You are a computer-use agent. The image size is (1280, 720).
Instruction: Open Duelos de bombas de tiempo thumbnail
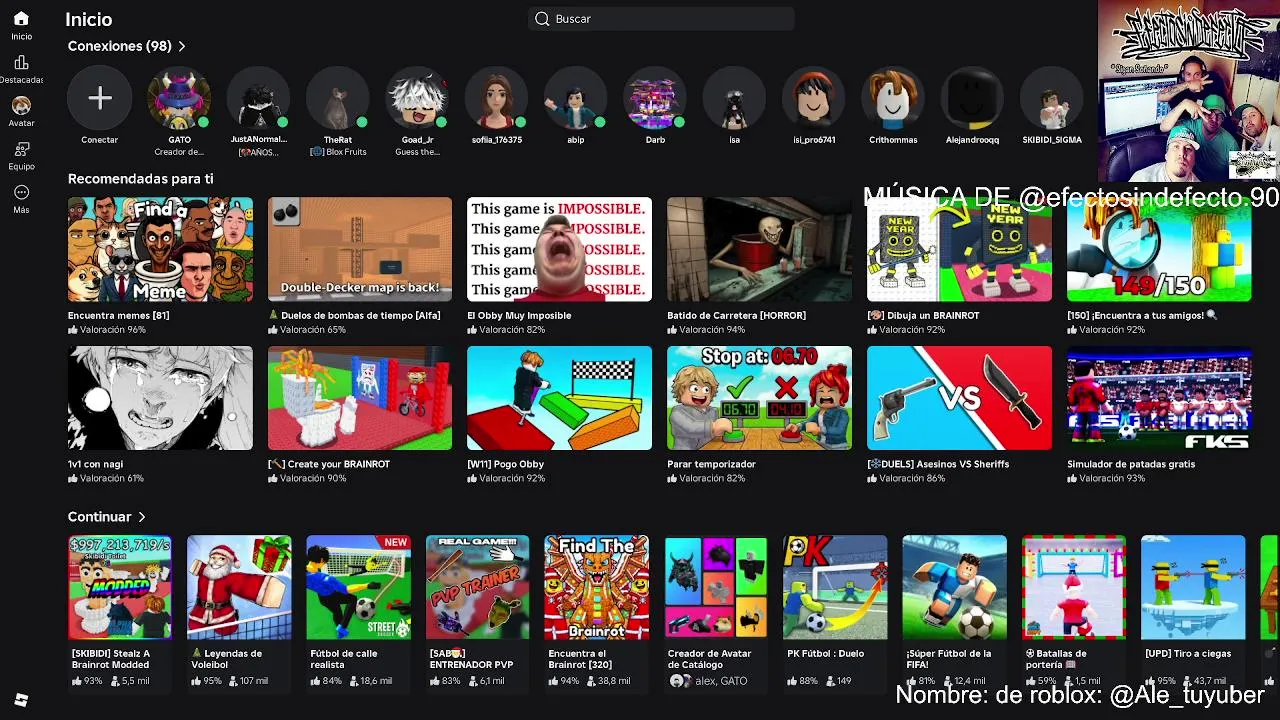click(360, 249)
